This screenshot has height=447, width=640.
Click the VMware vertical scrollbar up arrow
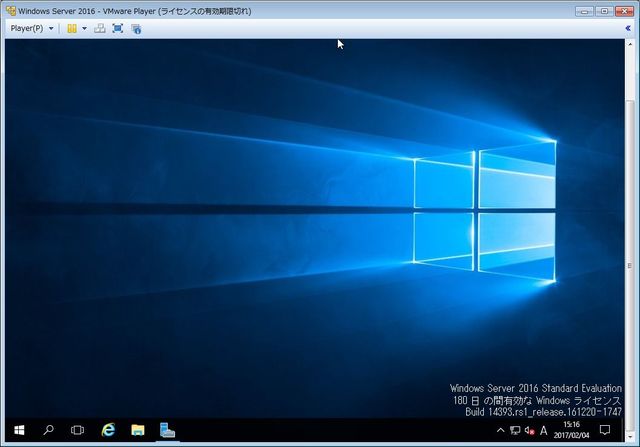coord(630,44)
